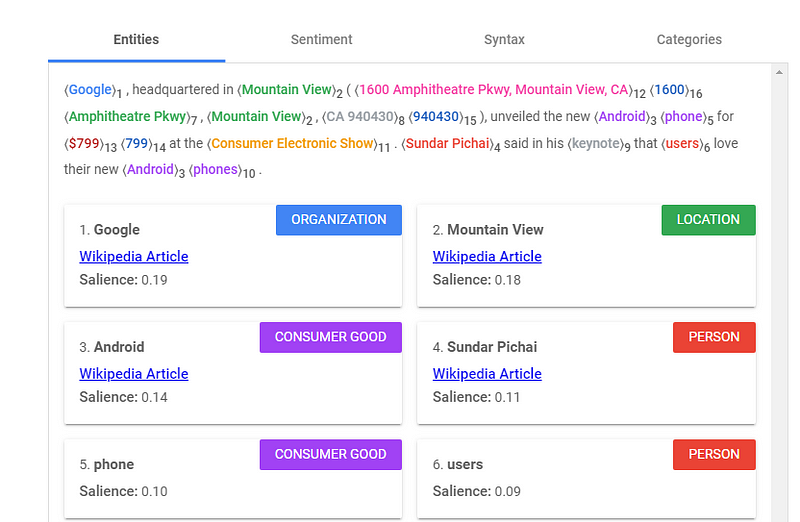Image resolution: width=800 pixels, height=522 pixels.
Task: Open the Categories tab
Action: (689, 40)
